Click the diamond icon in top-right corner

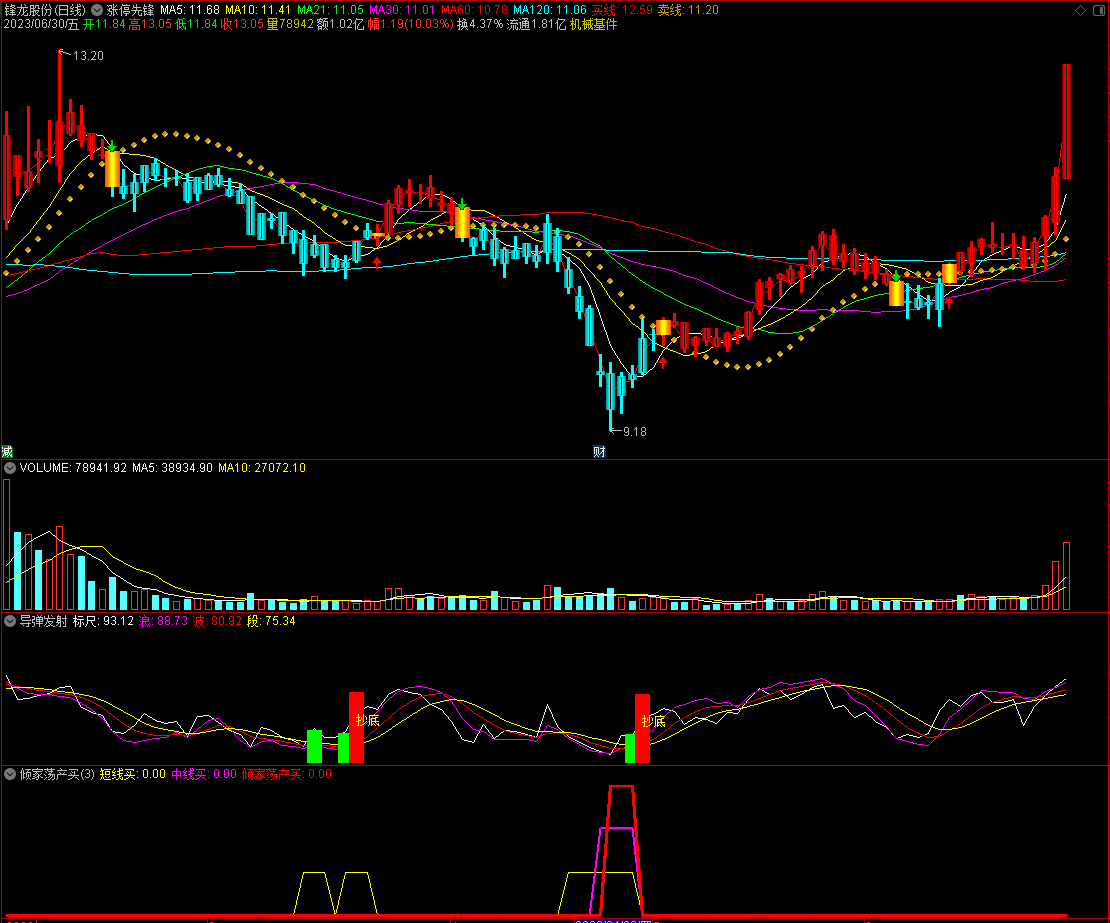[x=1078, y=9]
